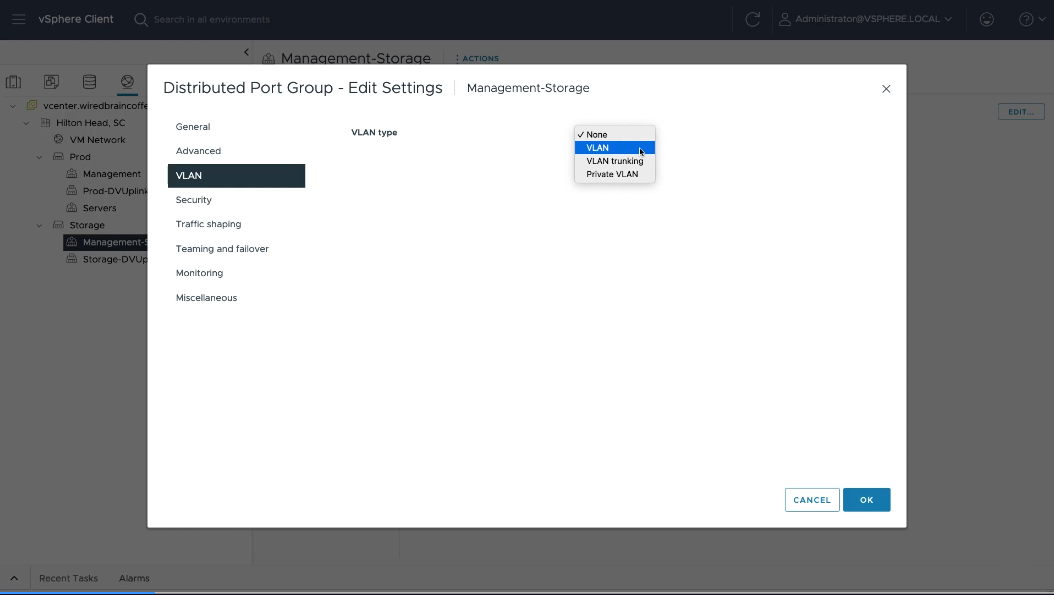
Task: Go to Teaming and failover section
Action: pos(222,249)
